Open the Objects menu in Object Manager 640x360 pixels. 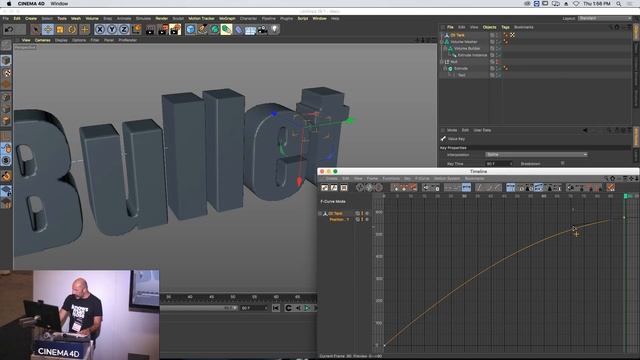point(489,27)
